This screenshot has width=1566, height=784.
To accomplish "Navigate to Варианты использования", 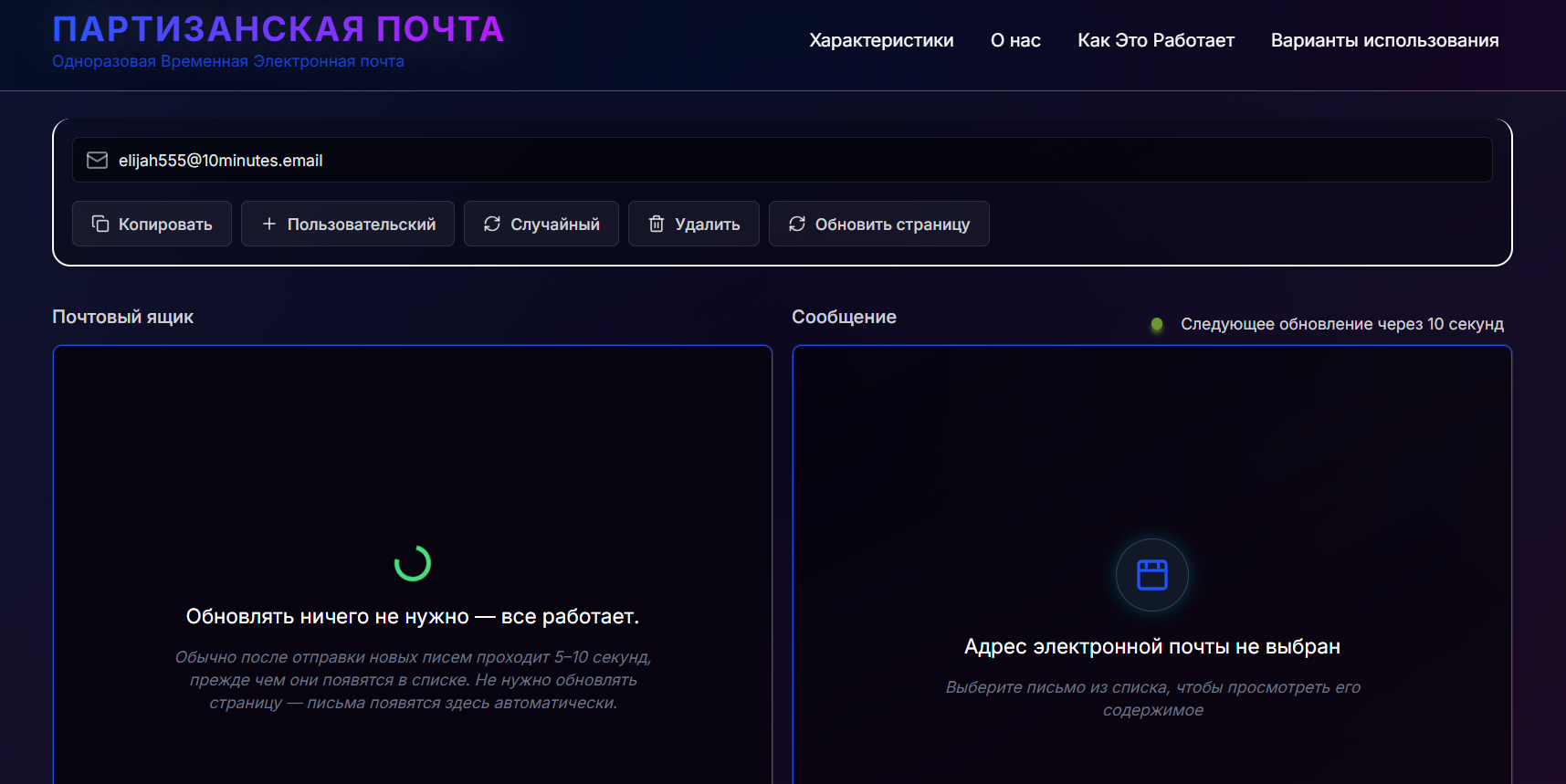I will click(1384, 40).
